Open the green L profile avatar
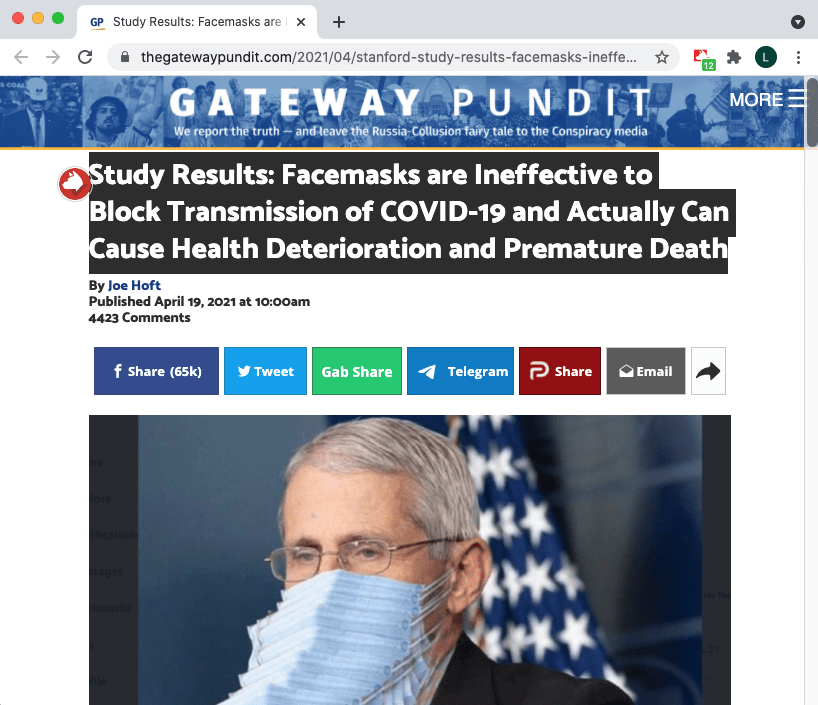 (766, 57)
